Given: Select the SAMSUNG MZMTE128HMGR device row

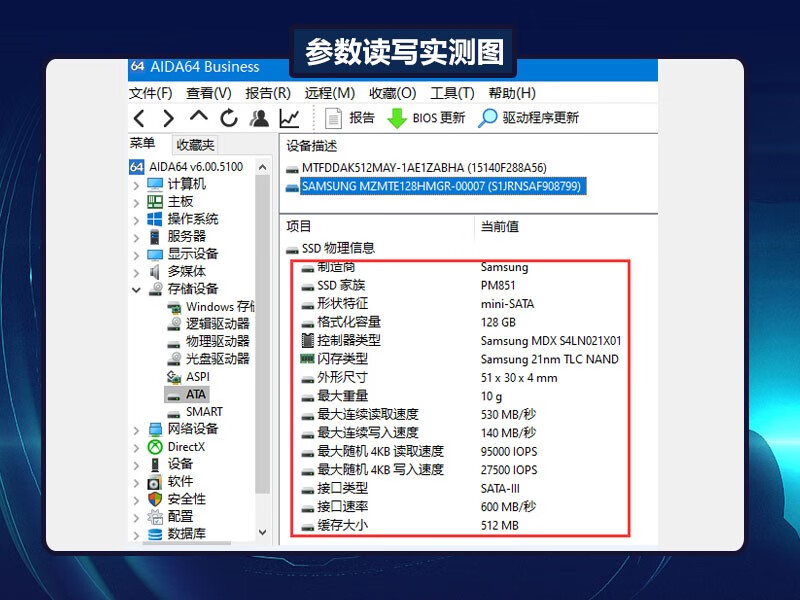Looking at the screenshot, I should tap(436, 186).
